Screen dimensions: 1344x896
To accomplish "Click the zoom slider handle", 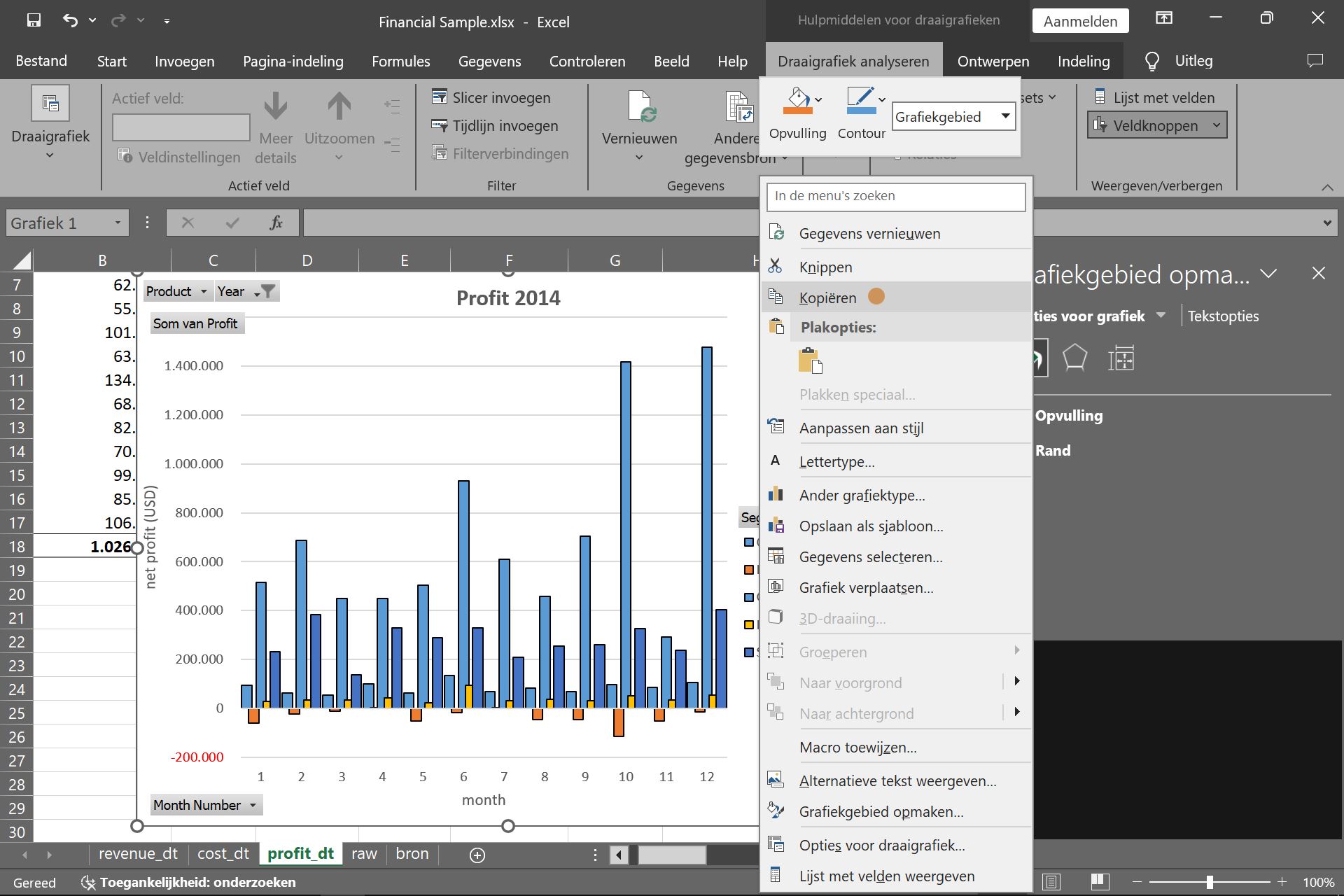I will pyautogui.click(x=1210, y=882).
